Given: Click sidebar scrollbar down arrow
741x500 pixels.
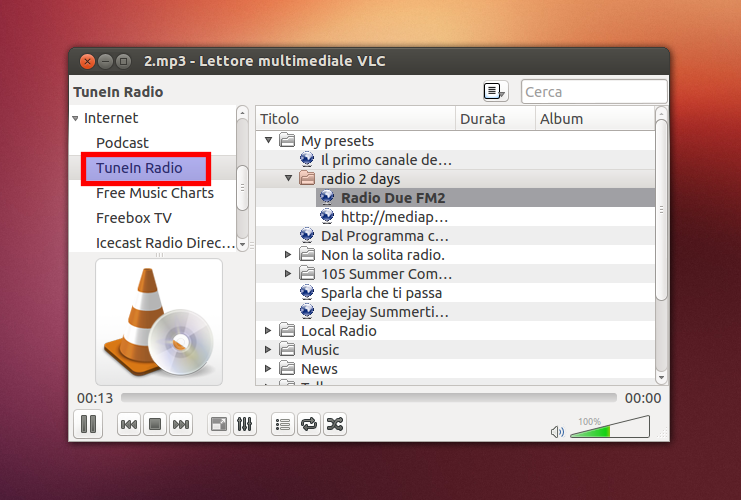Looking at the screenshot, I should coord(242,245).
